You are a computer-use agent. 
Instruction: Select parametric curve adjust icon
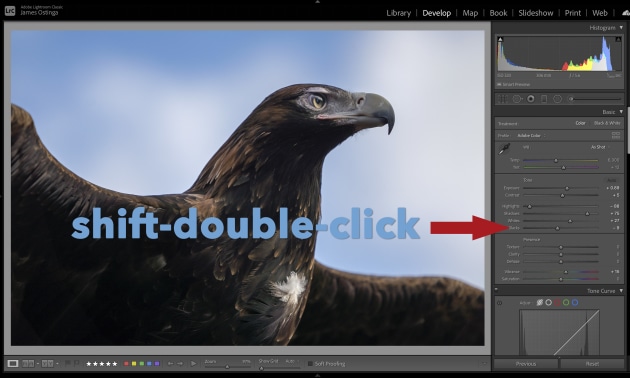point(540,302)
